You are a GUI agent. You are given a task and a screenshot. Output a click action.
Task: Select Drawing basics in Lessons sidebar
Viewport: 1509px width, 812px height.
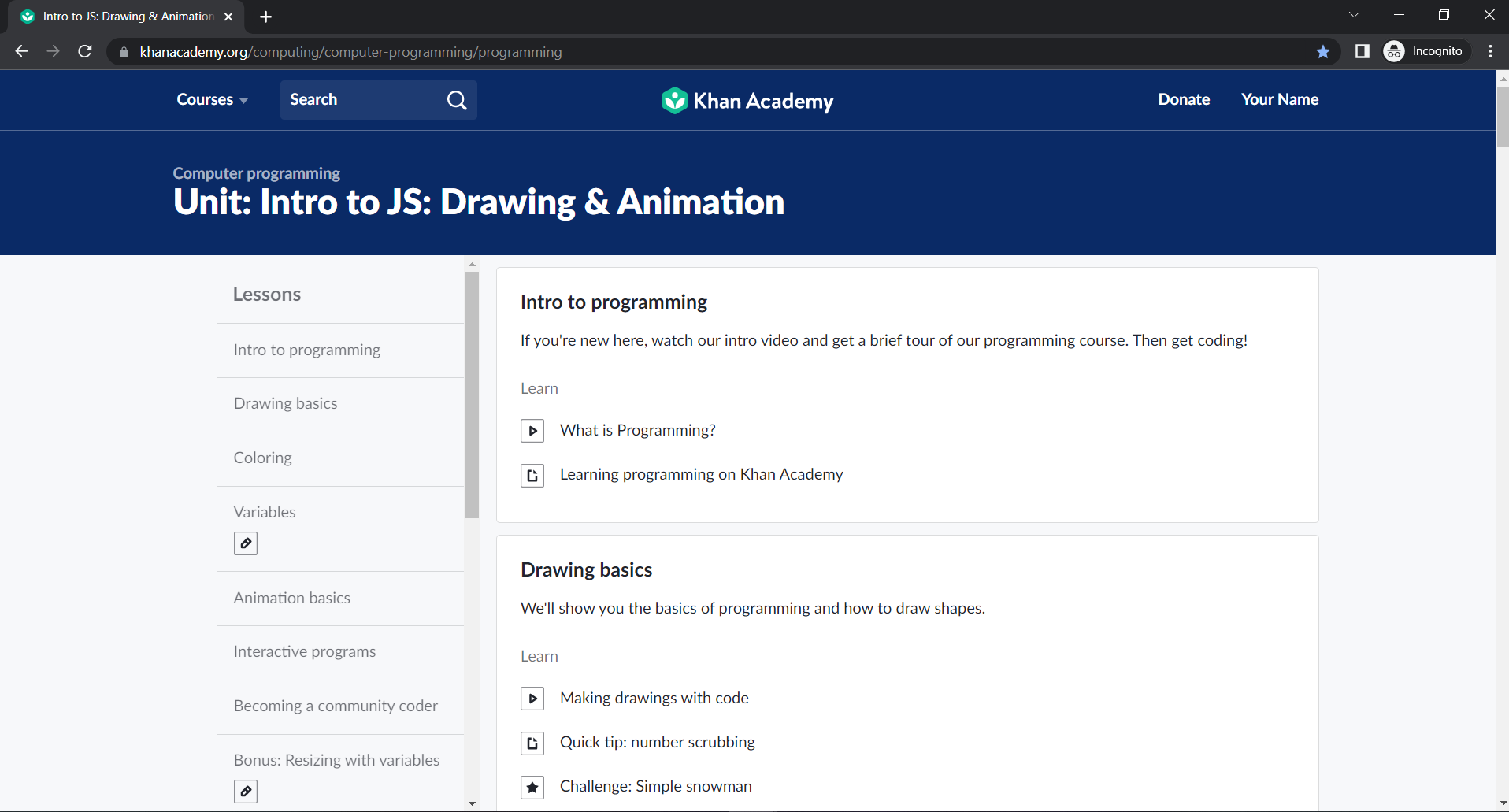285,404
